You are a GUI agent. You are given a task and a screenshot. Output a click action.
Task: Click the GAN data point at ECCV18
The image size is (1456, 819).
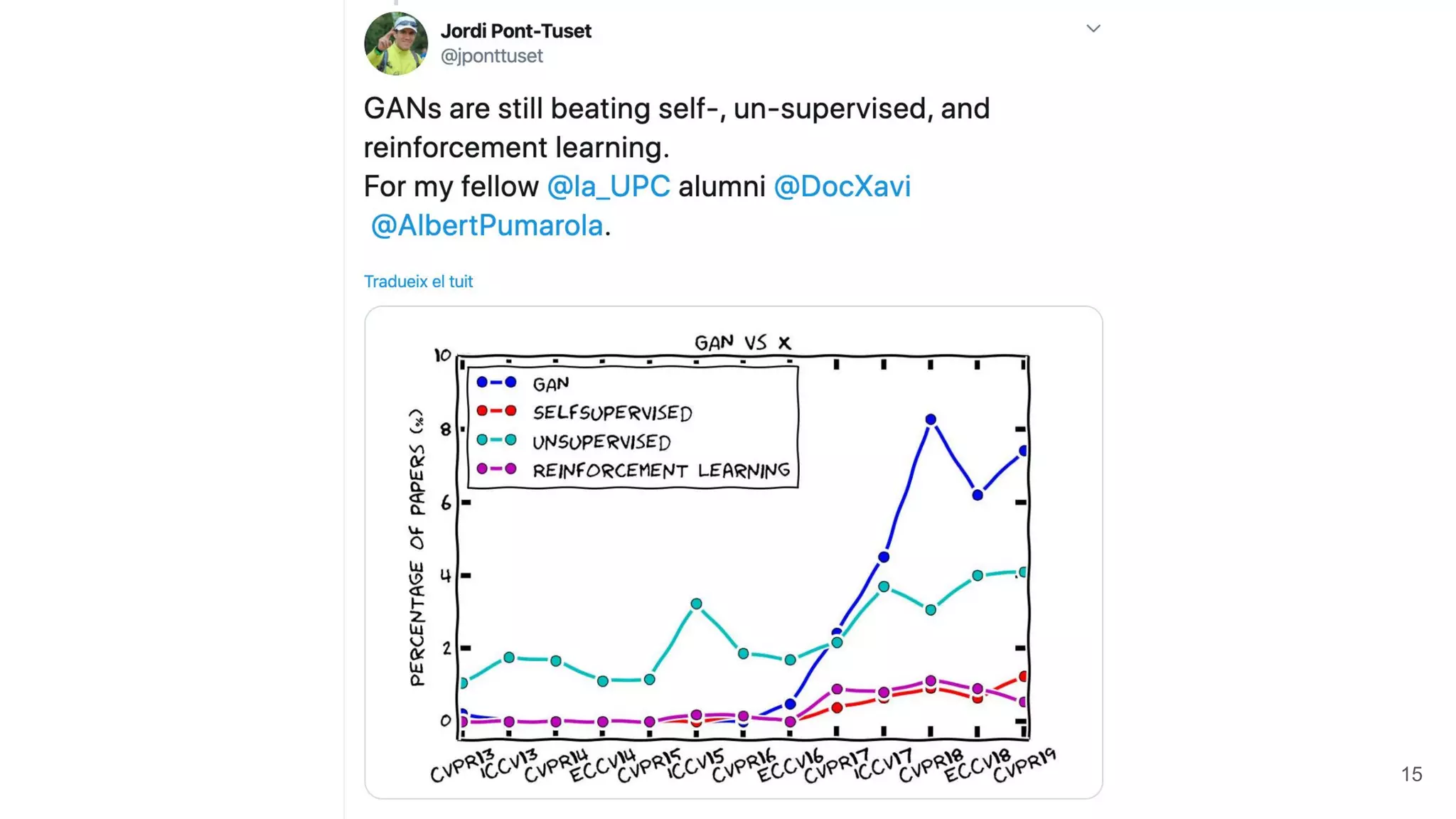click(978, 495)
